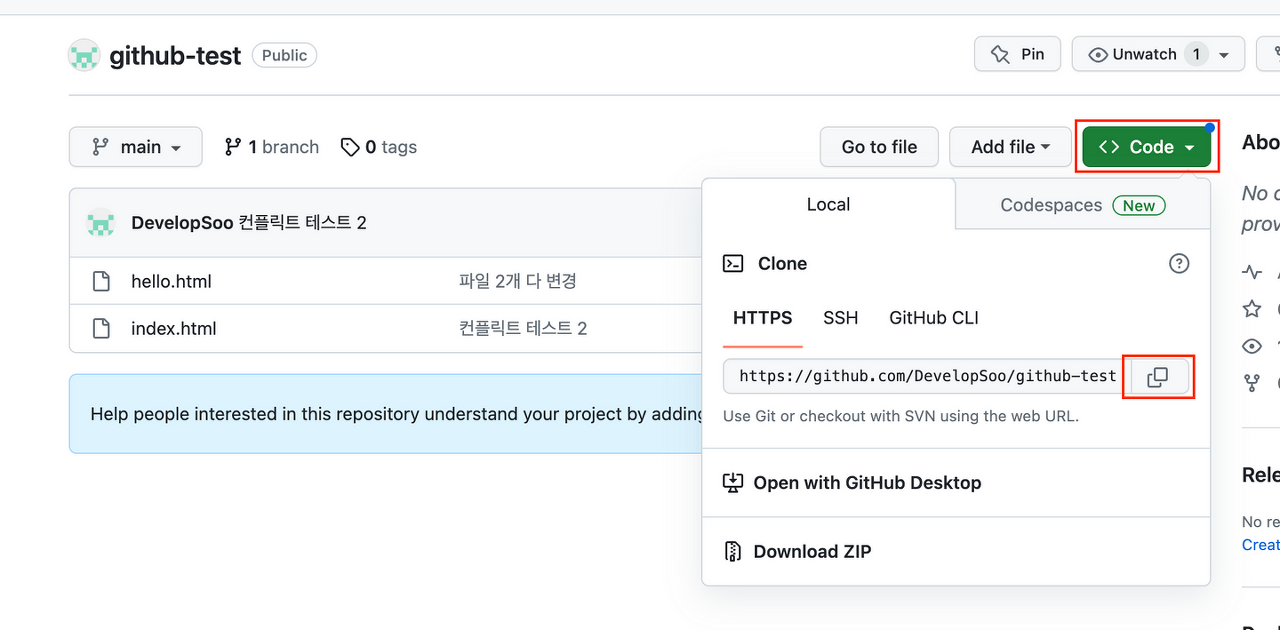
Task: Open the 0 tags link
Action: pyautogui.click(x=378, y=147)
